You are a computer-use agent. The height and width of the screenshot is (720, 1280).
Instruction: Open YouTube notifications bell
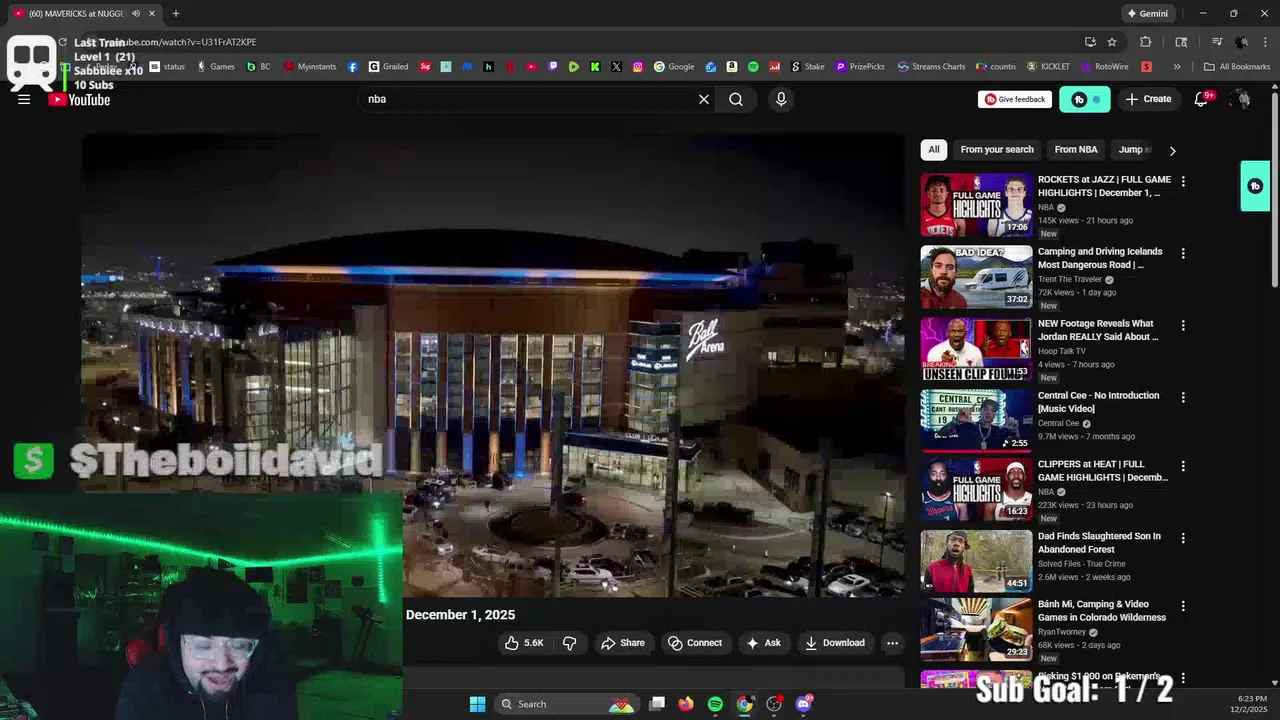pyautogui.click(x=1203, y=99)
